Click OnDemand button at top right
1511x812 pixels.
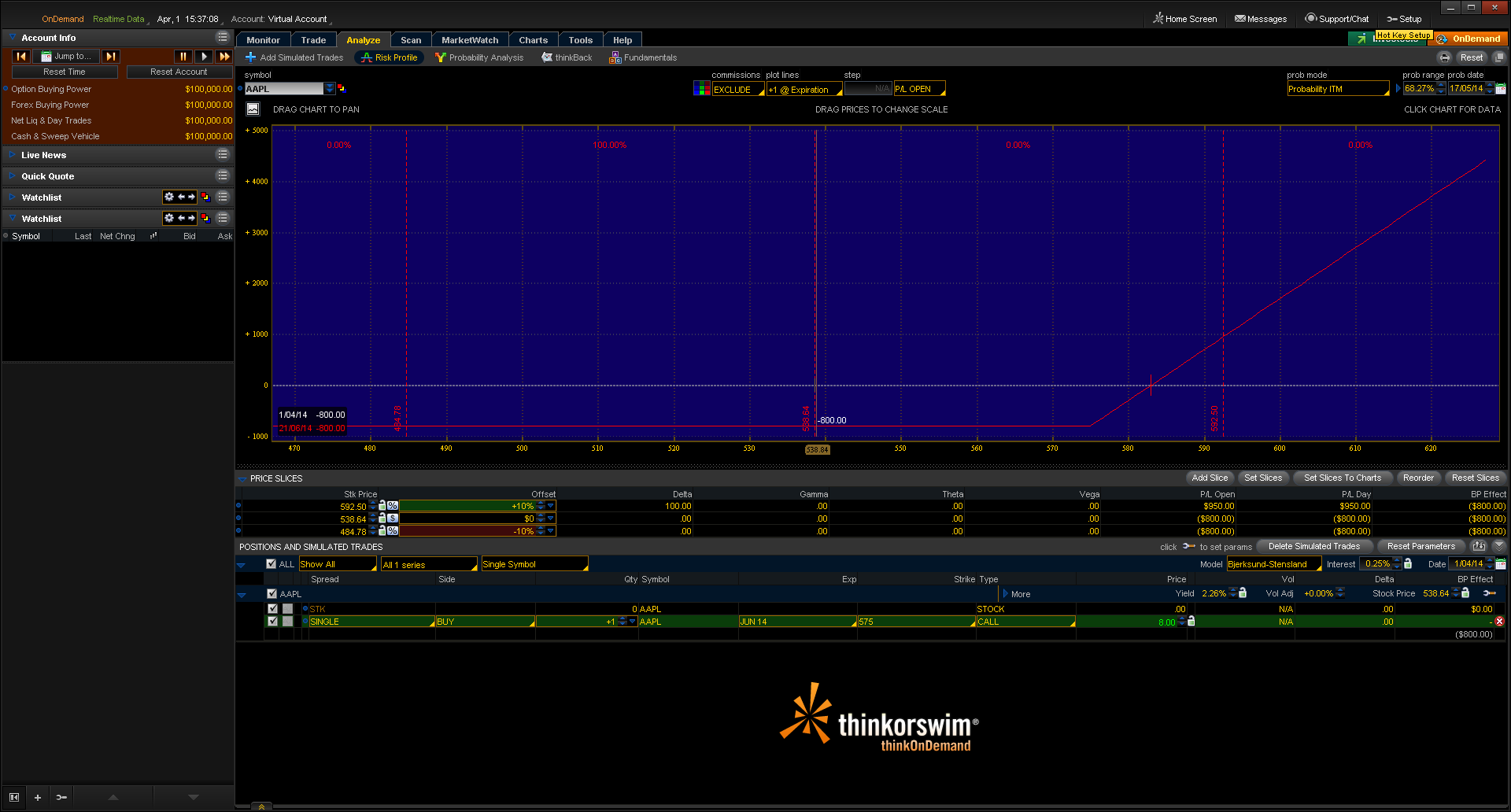tap(1469, 39)
